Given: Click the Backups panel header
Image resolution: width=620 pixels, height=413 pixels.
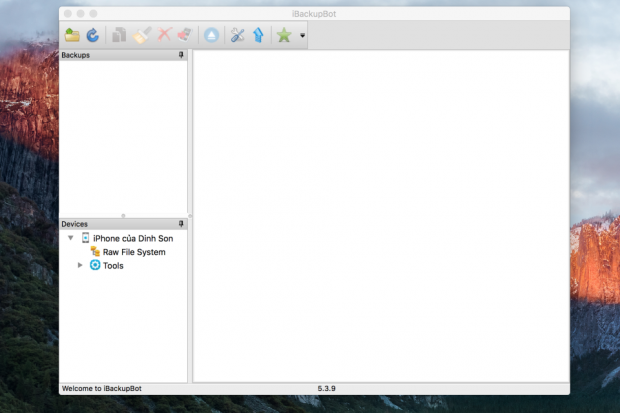Looking at the screenshot, I should coord(110,55).
